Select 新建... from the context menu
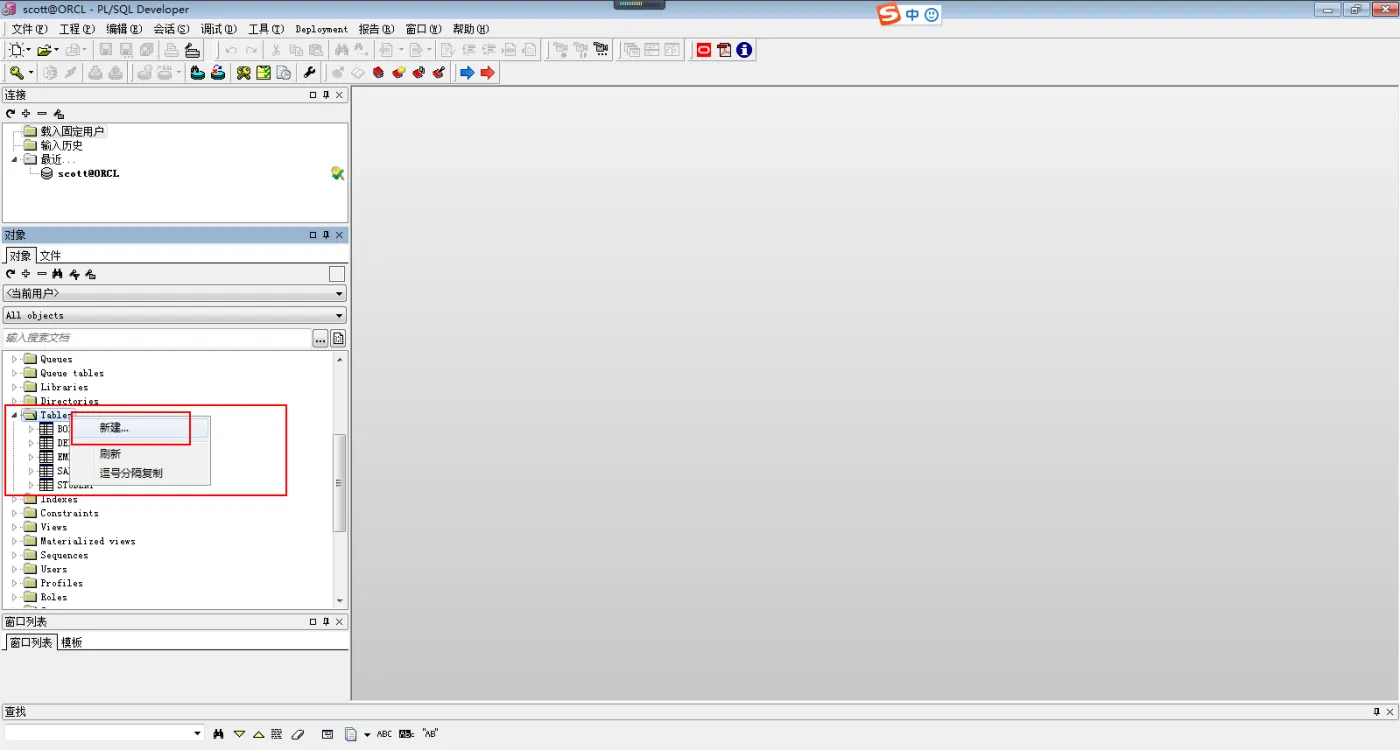The height and width of the screenshot is (750, 1400). point(114,428)
